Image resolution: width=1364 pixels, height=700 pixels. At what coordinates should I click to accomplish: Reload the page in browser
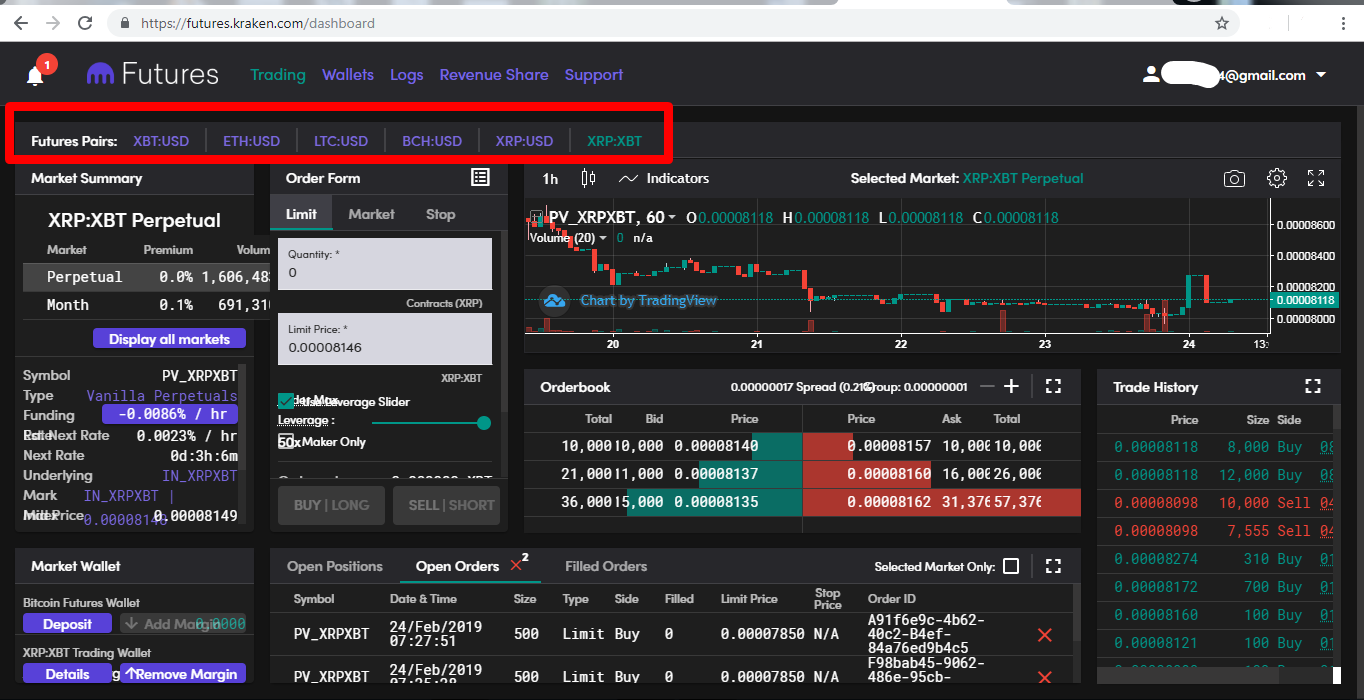85,22
